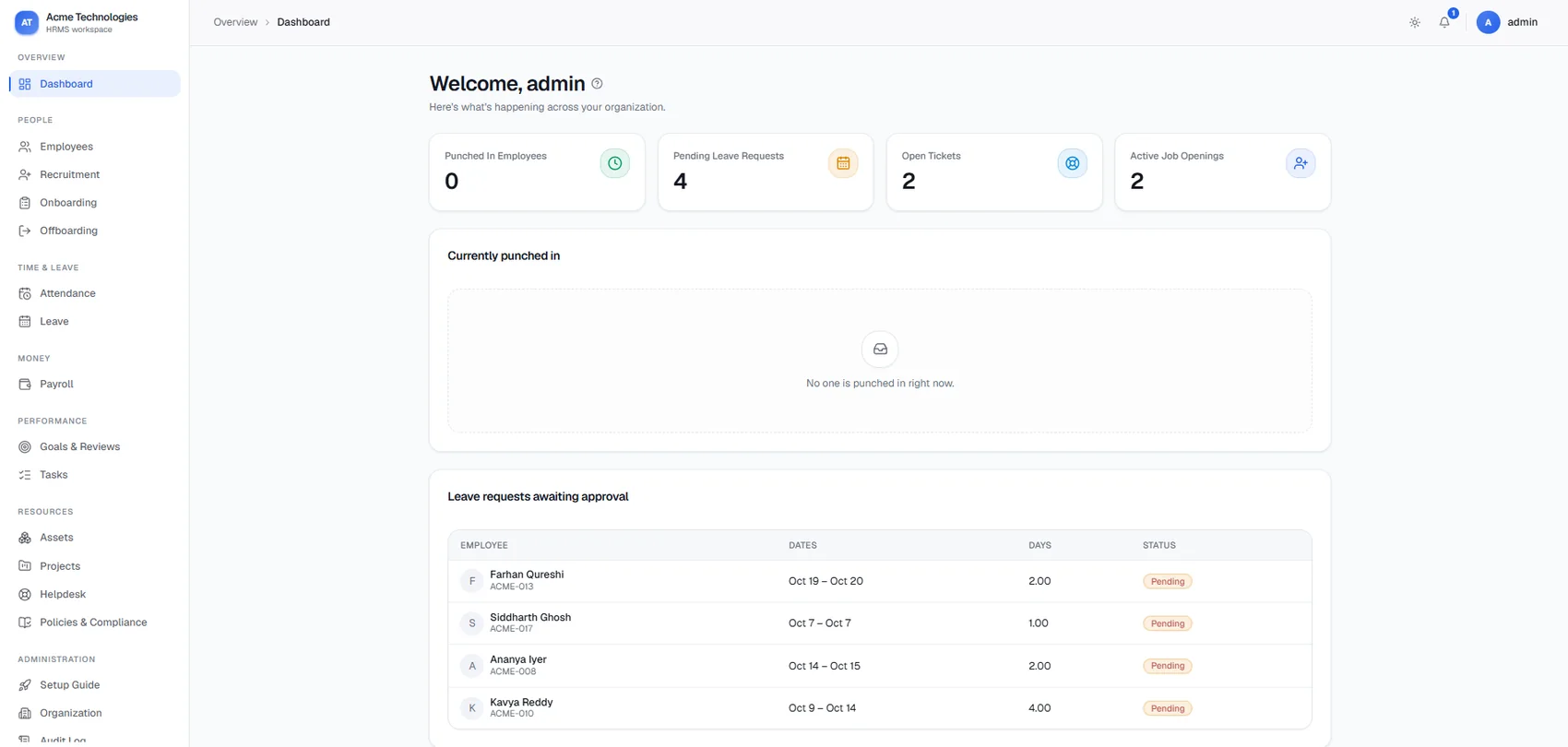Navigate to Attendance page
This screenshot has width=1568, height=747.
[x=95, y=293]
